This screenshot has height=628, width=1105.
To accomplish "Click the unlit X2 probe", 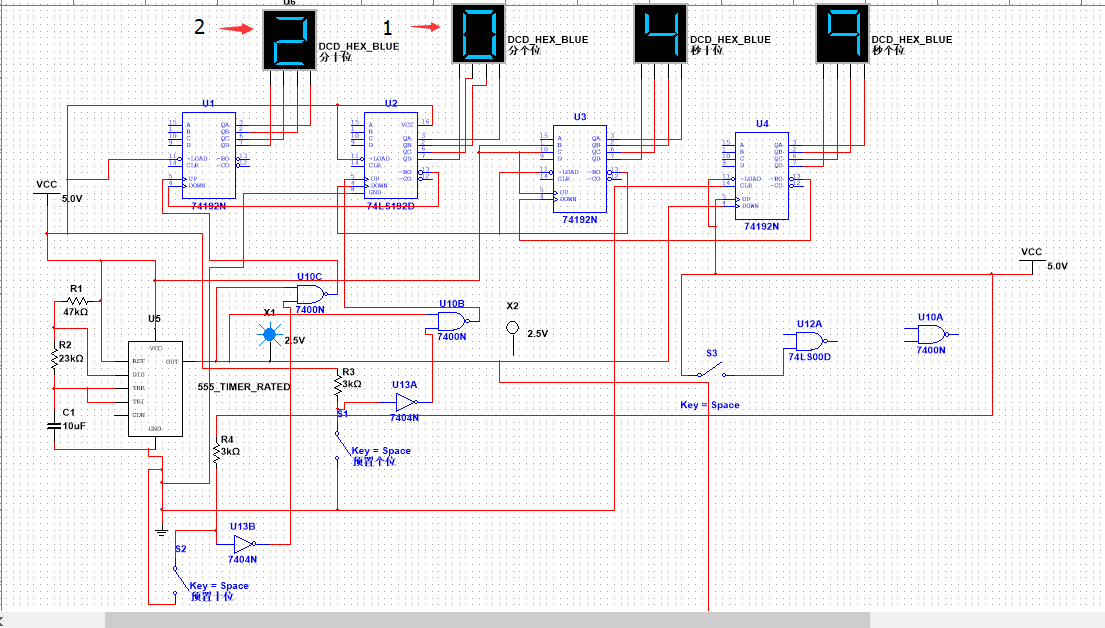I will 512,328.
